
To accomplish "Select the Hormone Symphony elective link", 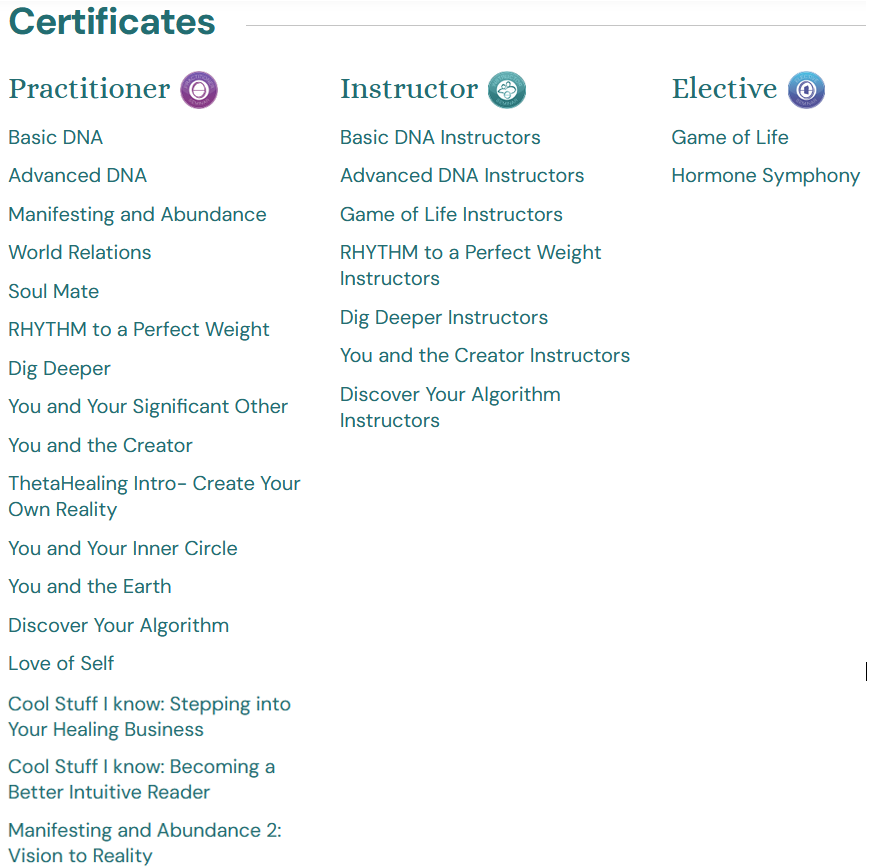I will (x=766, y=176).
